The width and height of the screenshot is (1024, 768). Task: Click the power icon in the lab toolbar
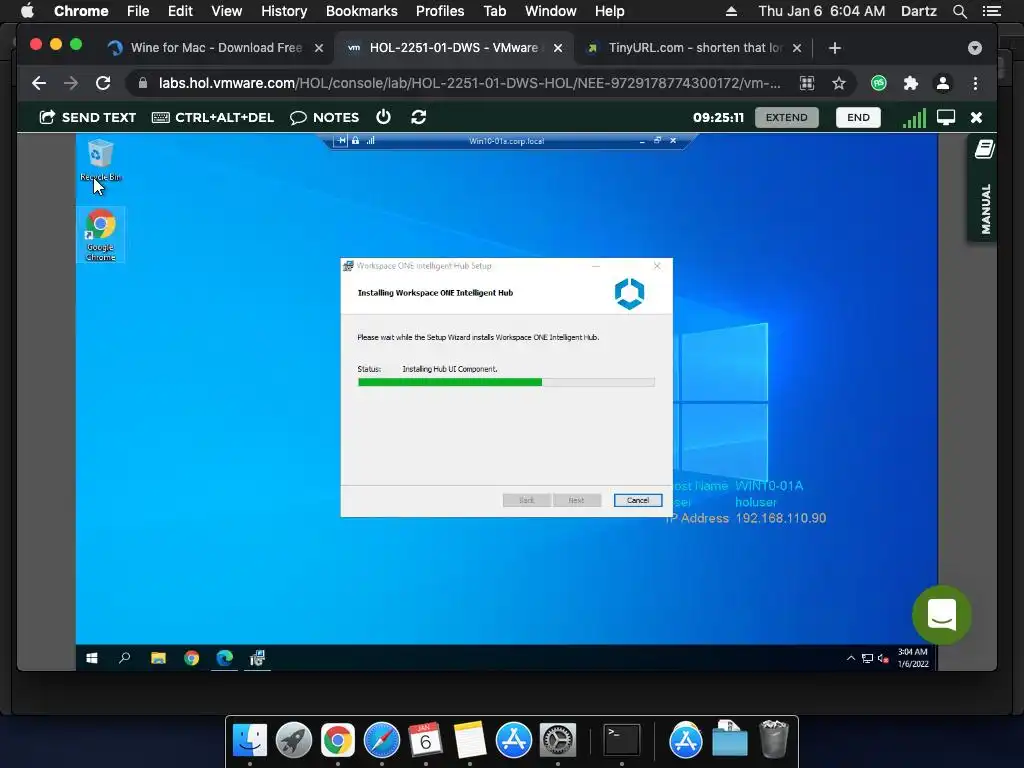[383, 117]
